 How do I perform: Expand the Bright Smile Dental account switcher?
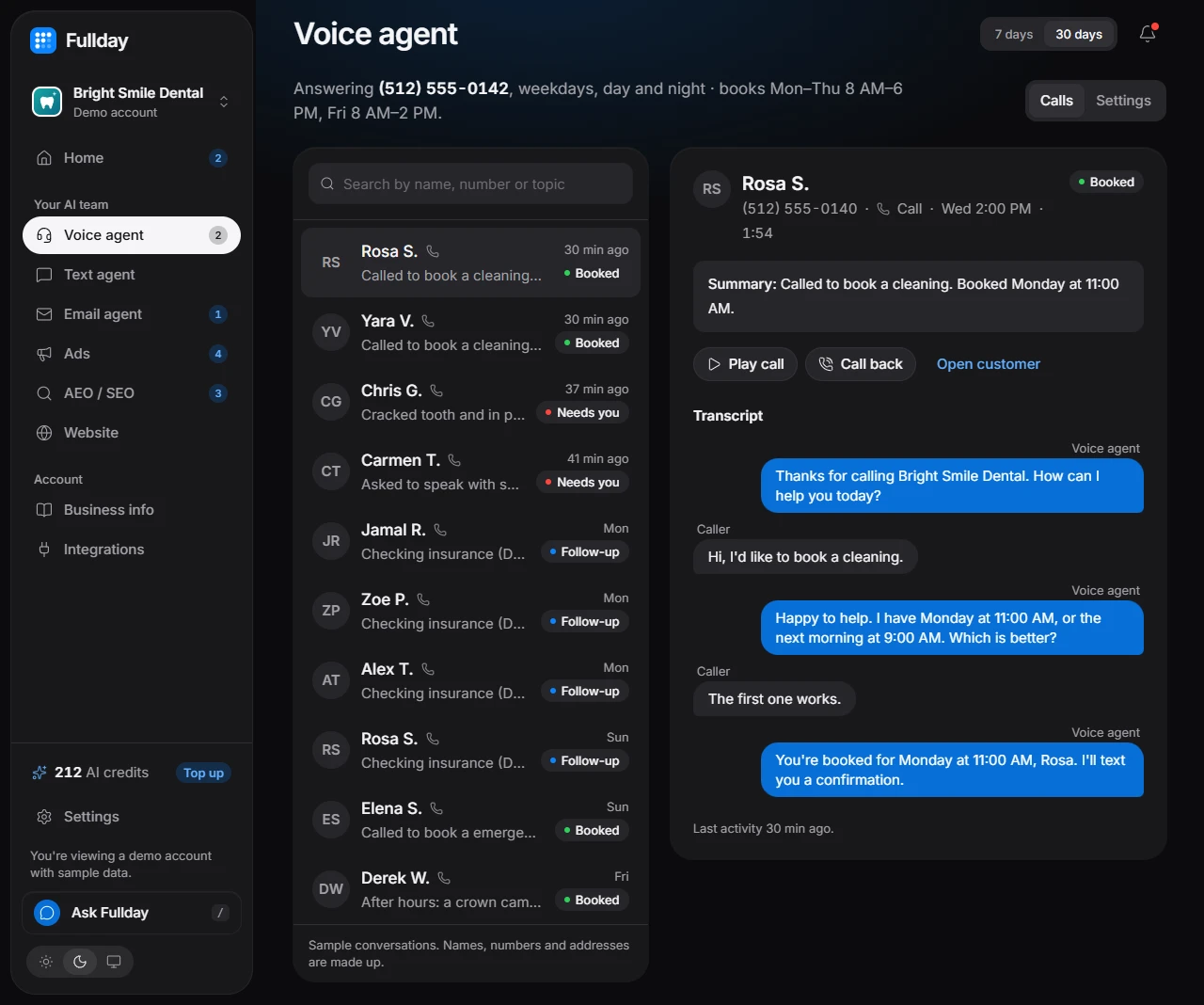tap(132, 102)
